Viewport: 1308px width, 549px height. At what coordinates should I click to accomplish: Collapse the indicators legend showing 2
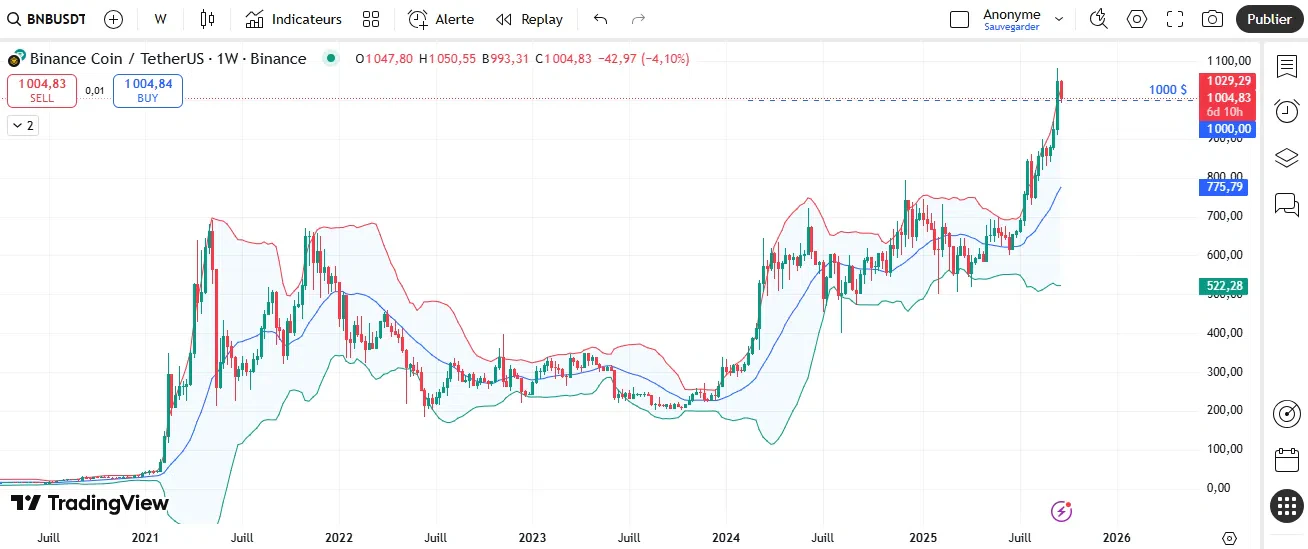(22, 125)
